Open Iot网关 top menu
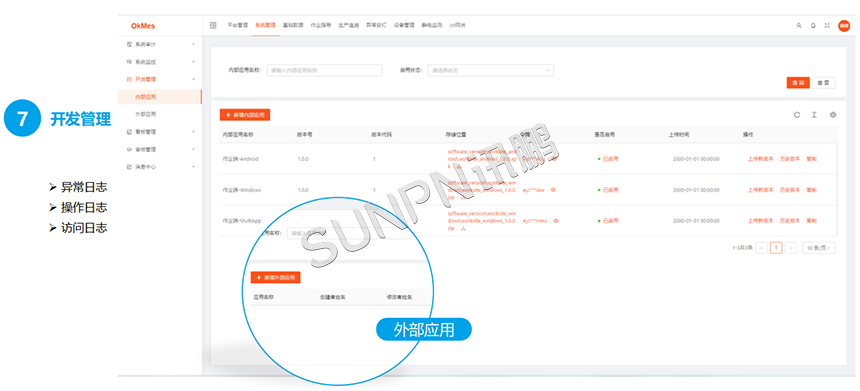 (458, 25)
